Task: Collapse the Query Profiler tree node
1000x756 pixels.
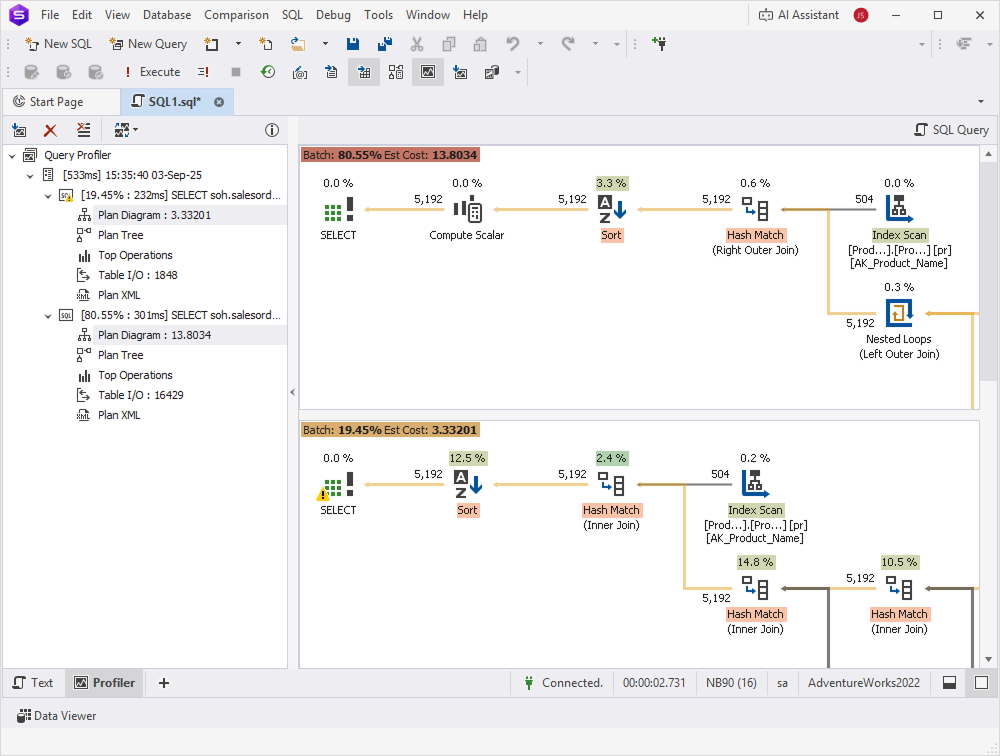Action: click(x=12, y=155)
